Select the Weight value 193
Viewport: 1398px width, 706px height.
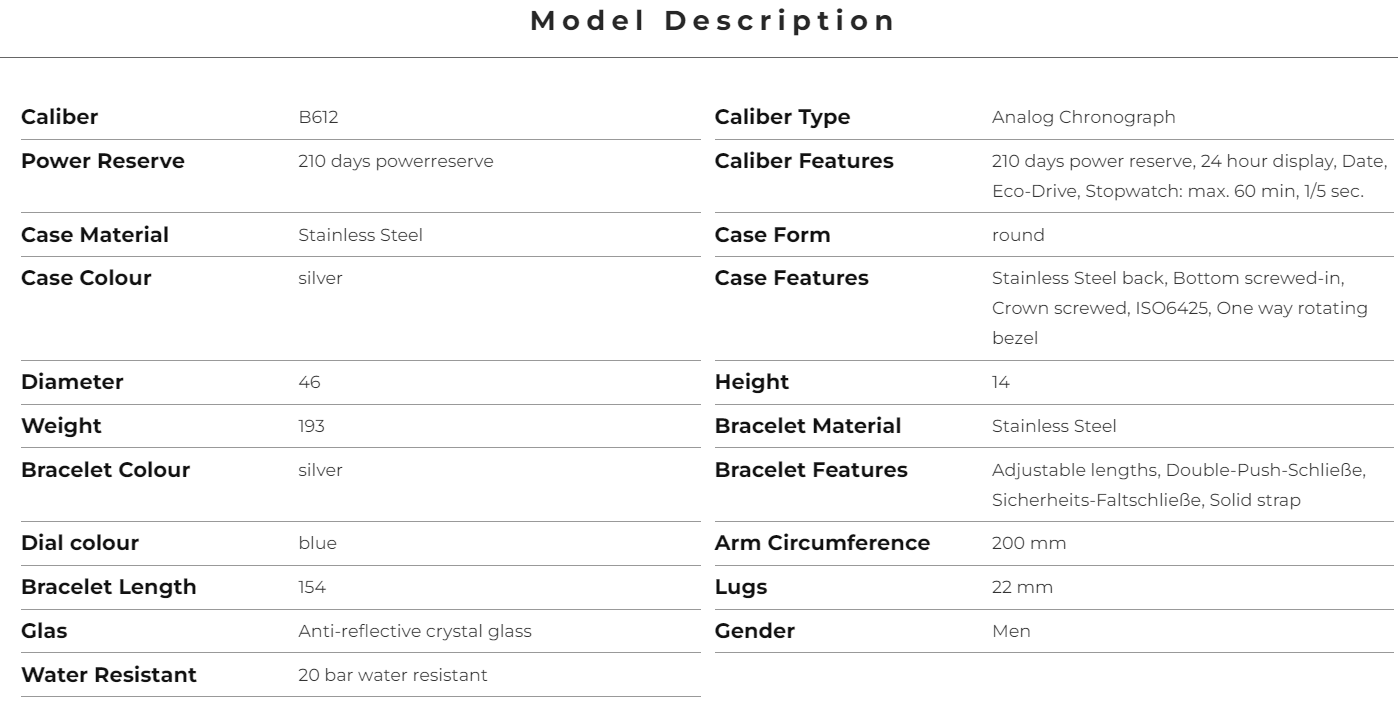click(311, 426)
